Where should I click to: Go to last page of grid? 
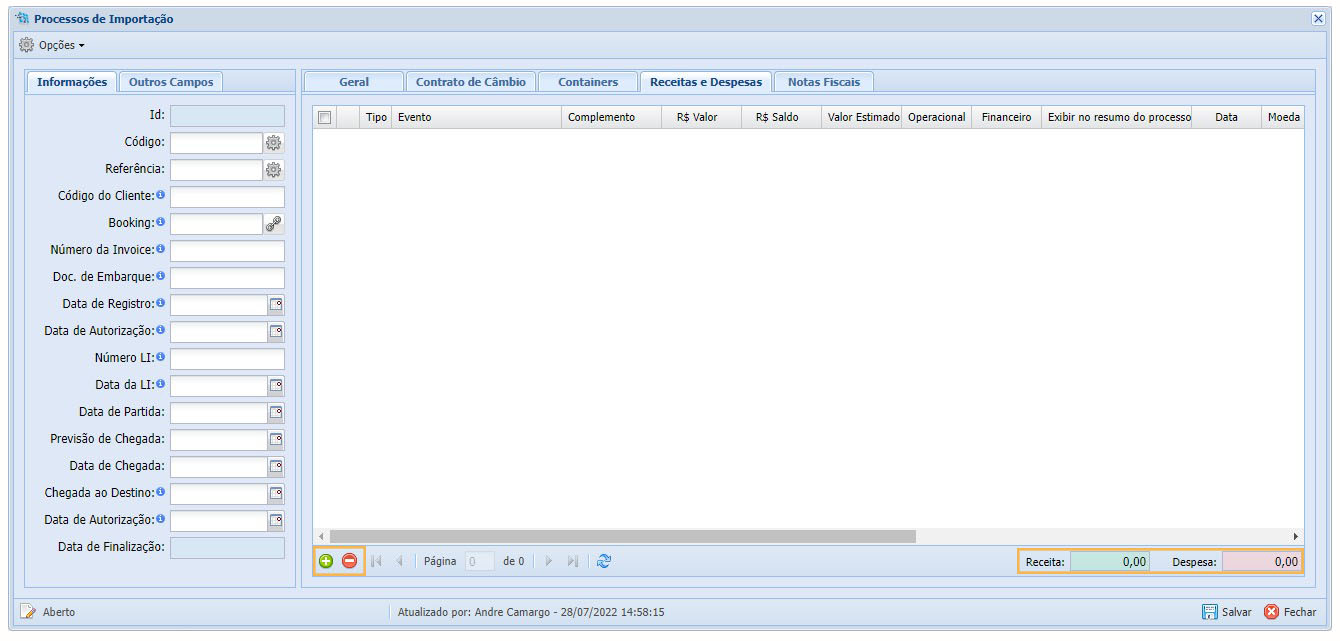[x=572, y=561]
